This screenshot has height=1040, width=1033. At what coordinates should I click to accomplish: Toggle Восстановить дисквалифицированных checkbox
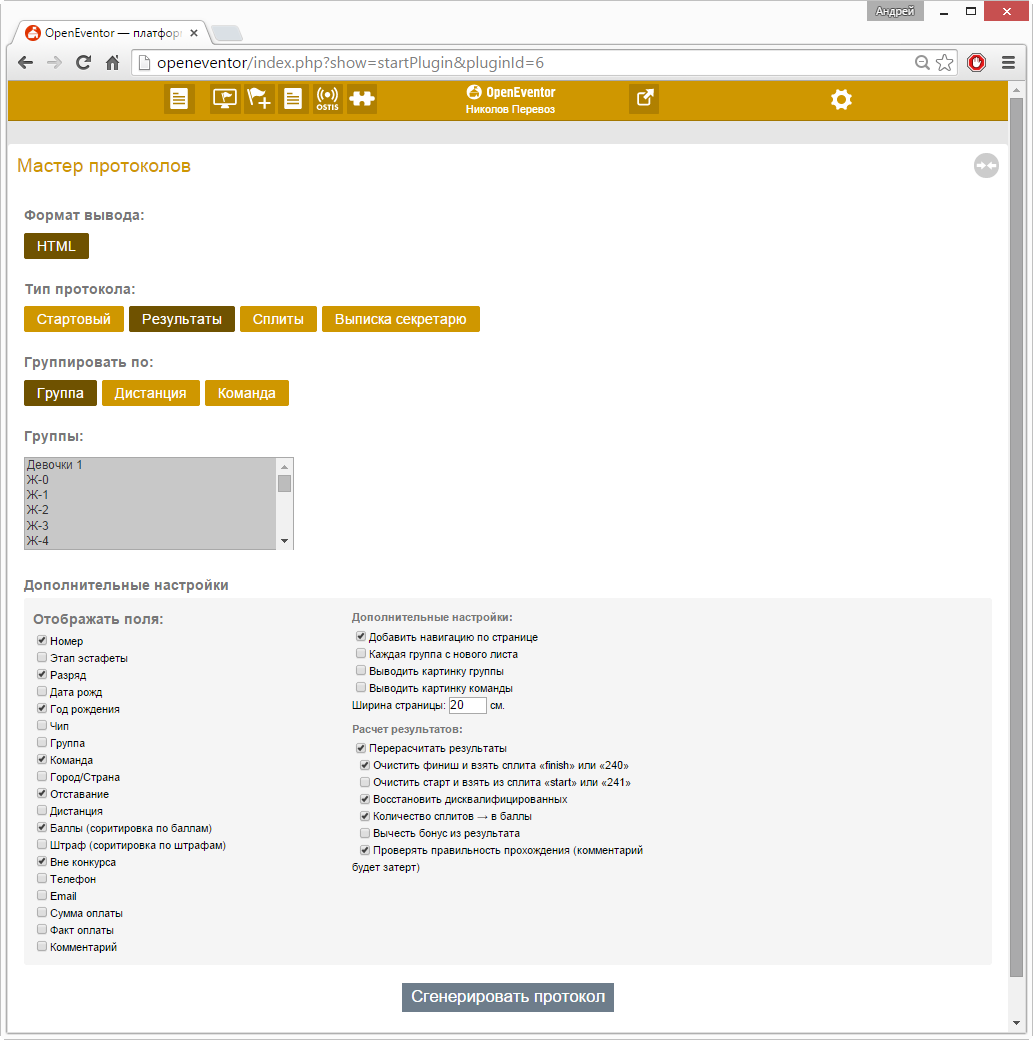(365, 799)
